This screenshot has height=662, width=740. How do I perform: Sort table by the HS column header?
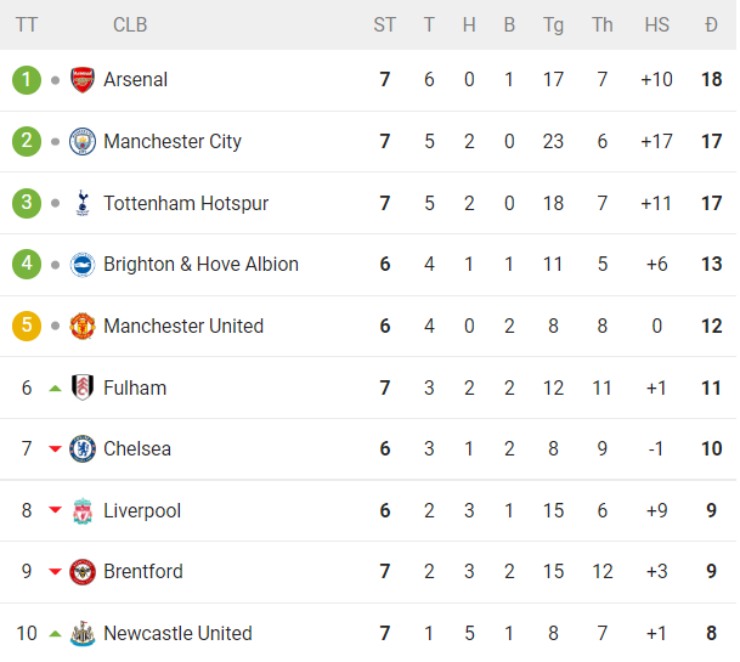click(657, 25)
